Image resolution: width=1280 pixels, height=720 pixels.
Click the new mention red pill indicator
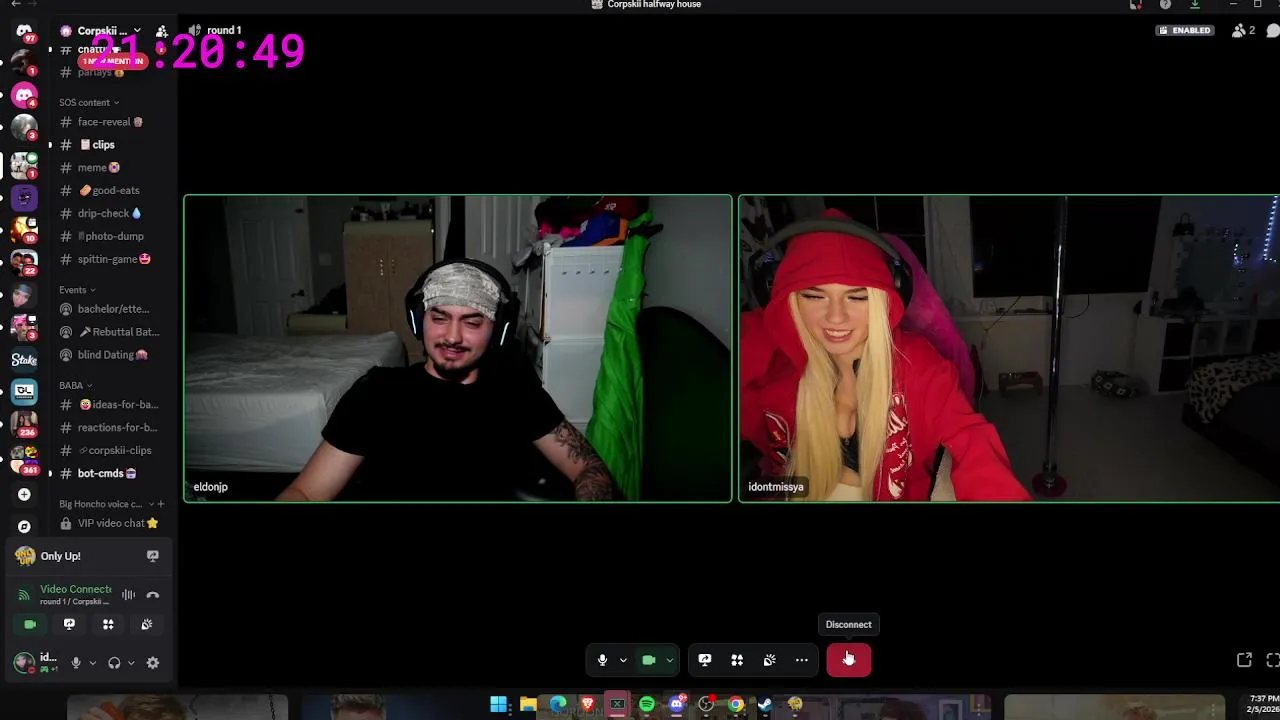(113, 61)
